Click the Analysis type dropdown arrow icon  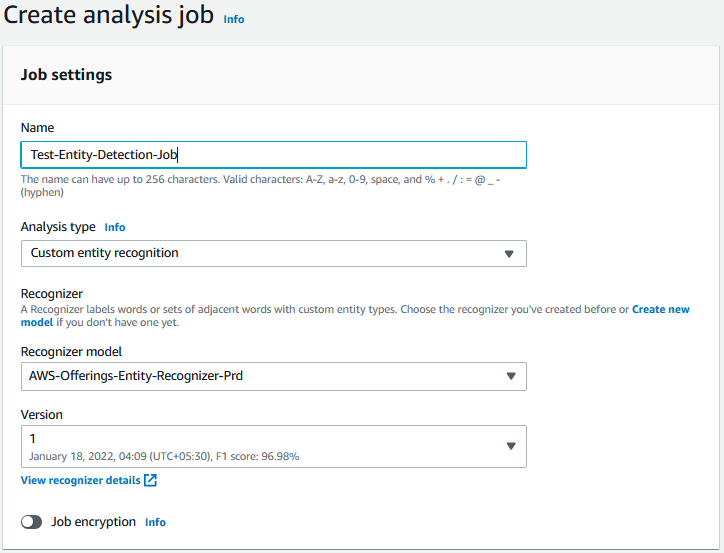pos(509,254)
